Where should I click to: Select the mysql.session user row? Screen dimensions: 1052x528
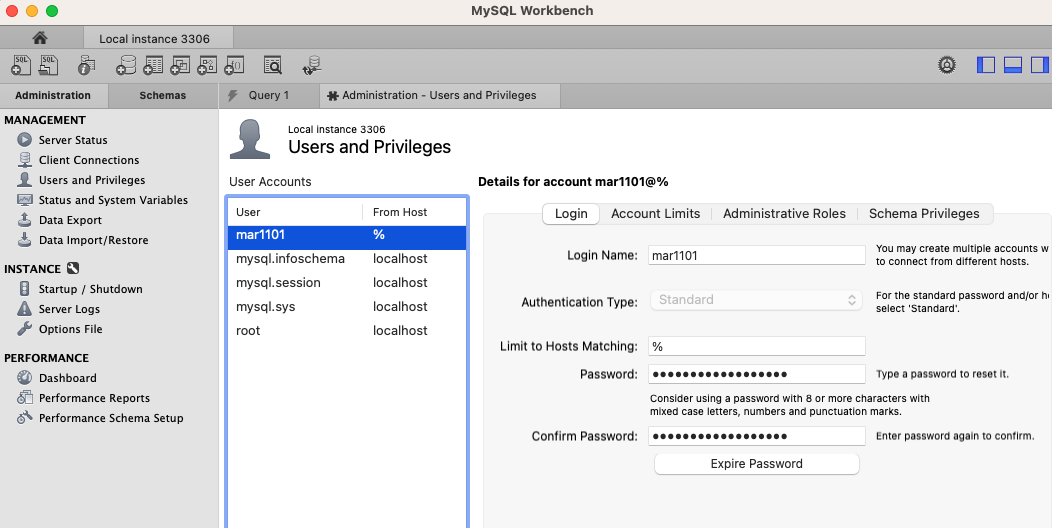coord(347,282)
